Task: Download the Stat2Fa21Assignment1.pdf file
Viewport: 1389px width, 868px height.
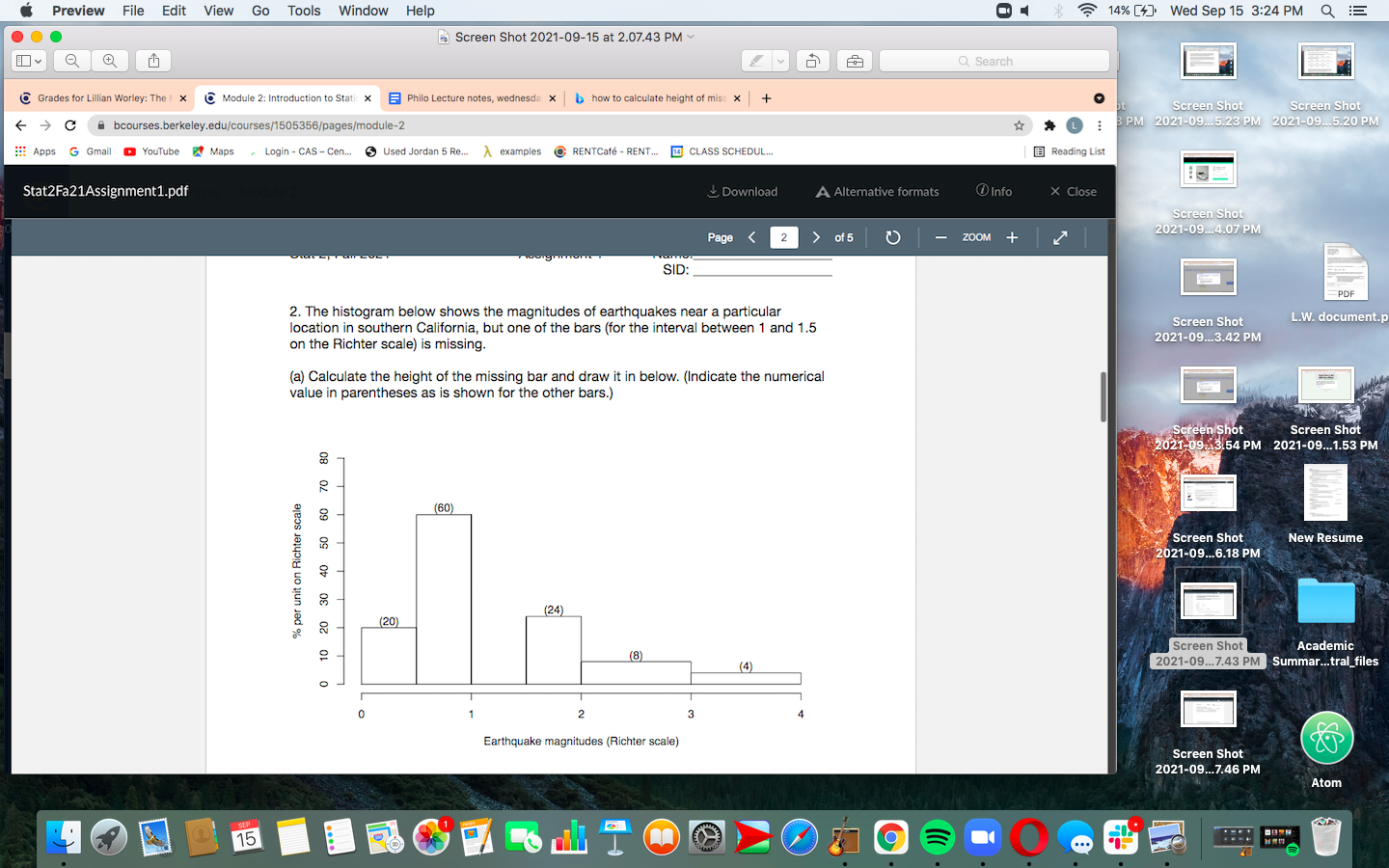Action: [742, 191]
